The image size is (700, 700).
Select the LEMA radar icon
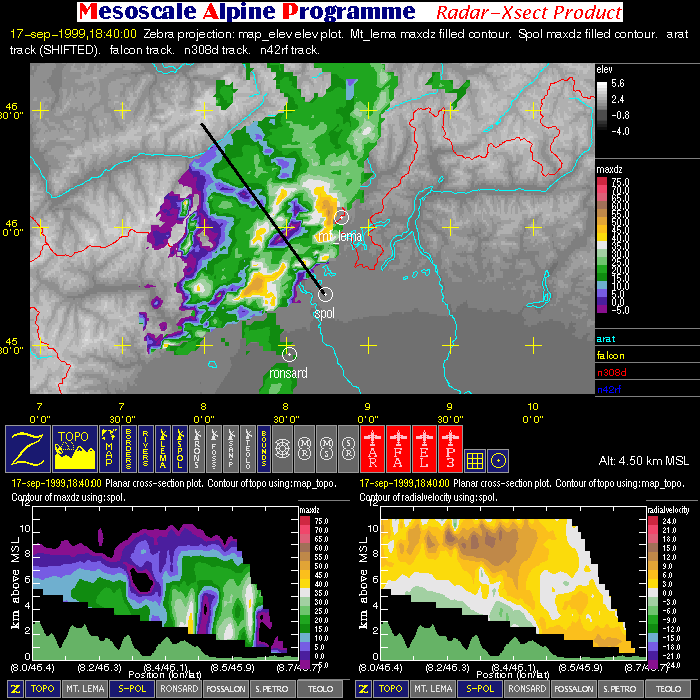pyautogui.click(x=163, y=449)
